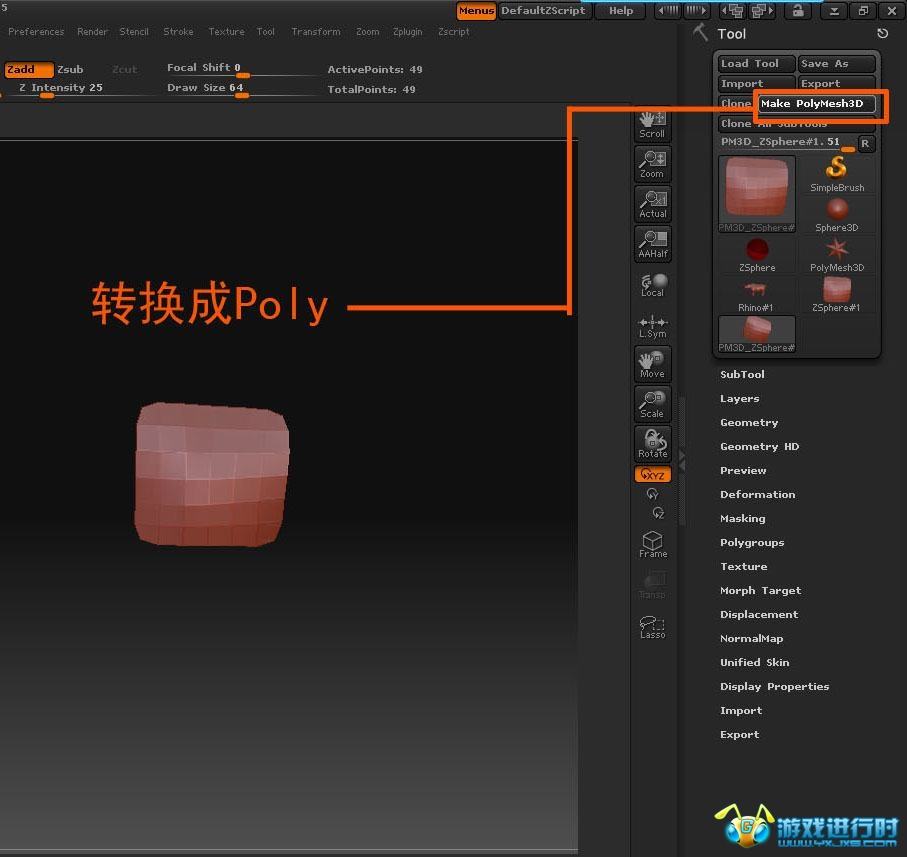Click the padlock icon in title bar
This screenshot has height=857, width=907.
point(798,10)
